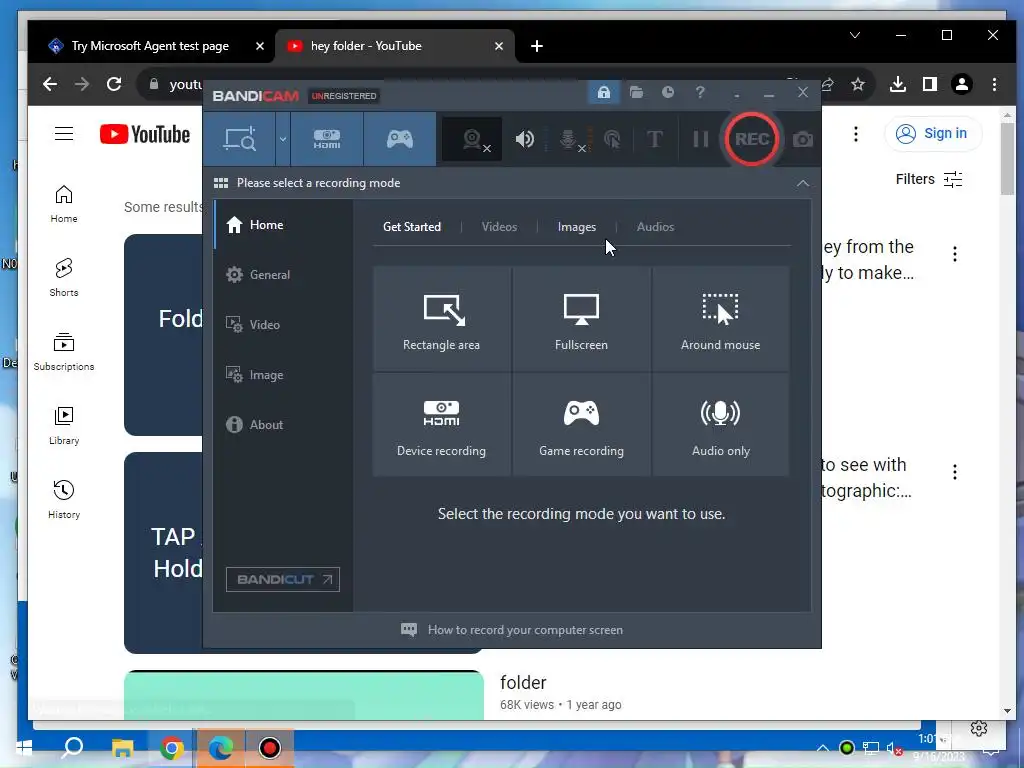
Task: Switch to 'Try Microsoft Agent test page' tab
Action: (x=150, y=46)
